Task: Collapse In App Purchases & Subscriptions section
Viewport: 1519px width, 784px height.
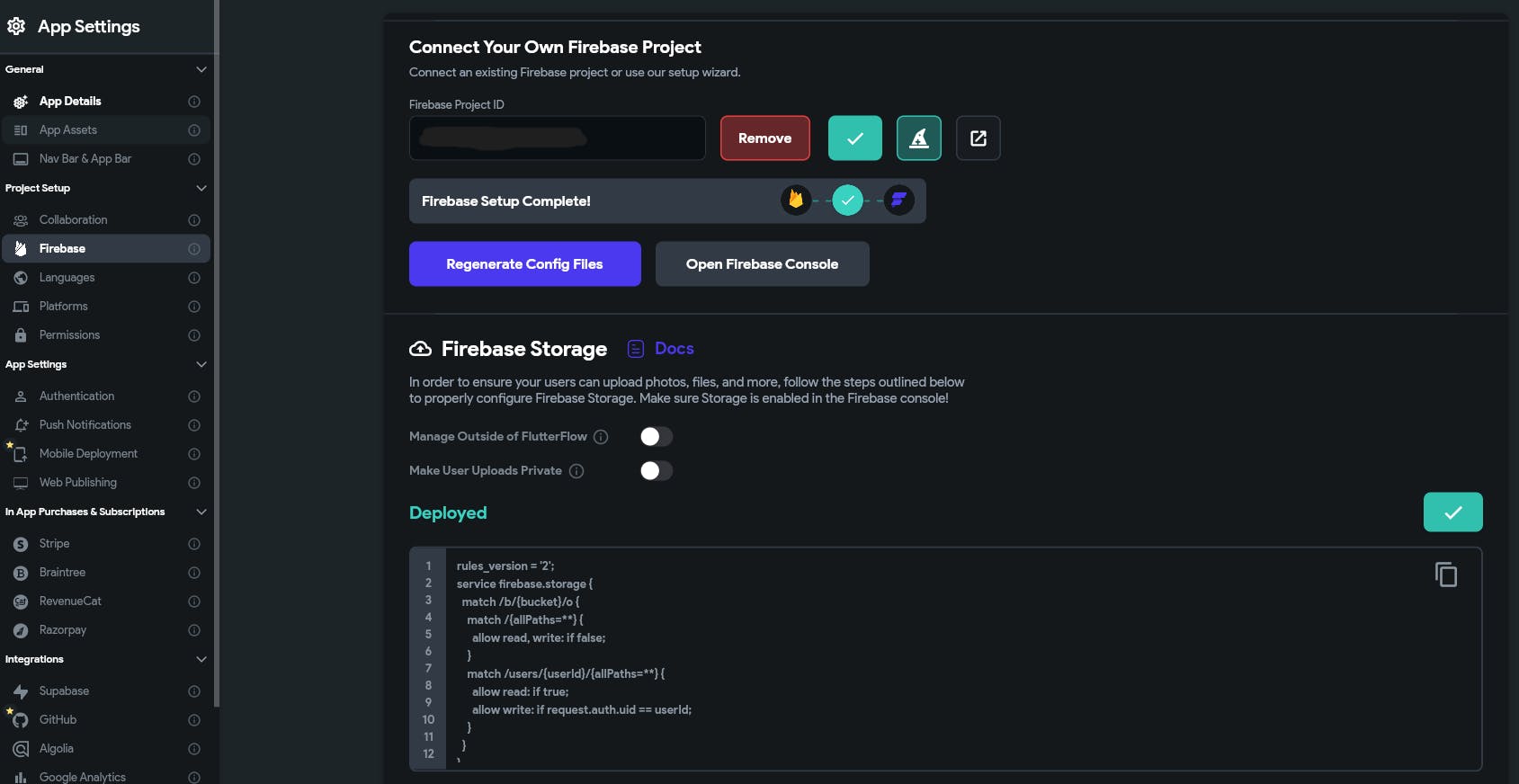Action: [x=201, y=512]
